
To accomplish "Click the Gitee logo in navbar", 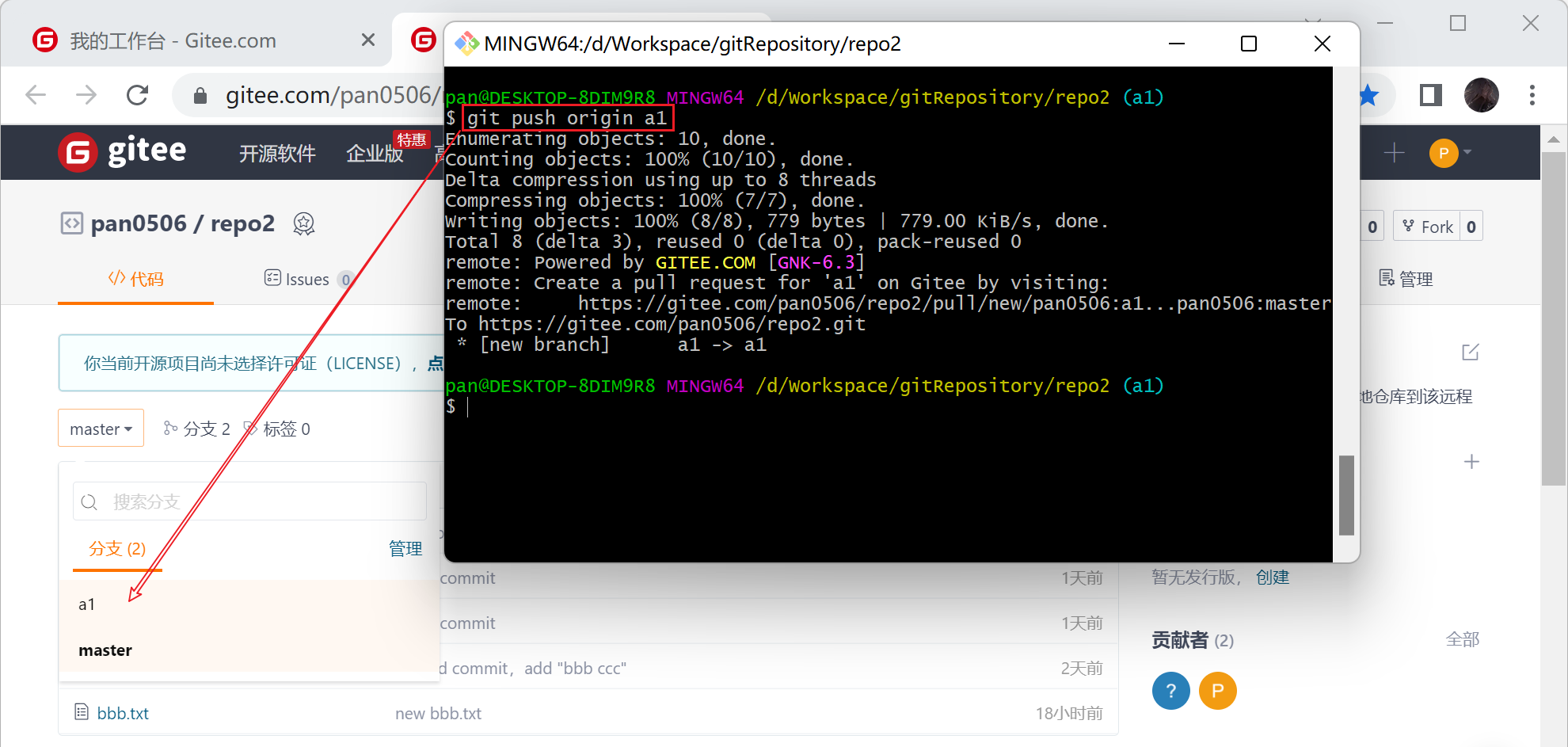I will point(123,152).
